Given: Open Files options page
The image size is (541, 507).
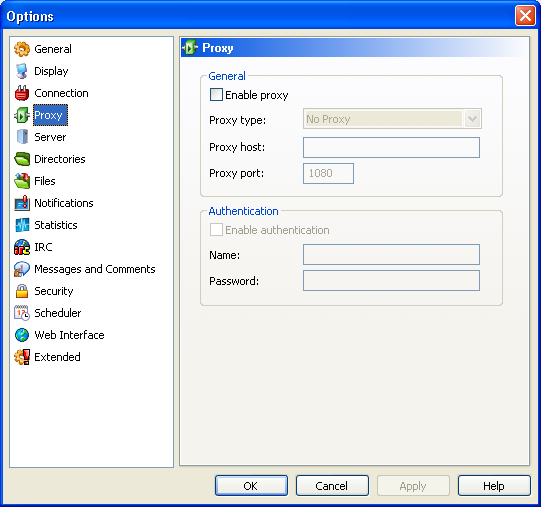Looking at the screenshot, I should click(45, 181).
